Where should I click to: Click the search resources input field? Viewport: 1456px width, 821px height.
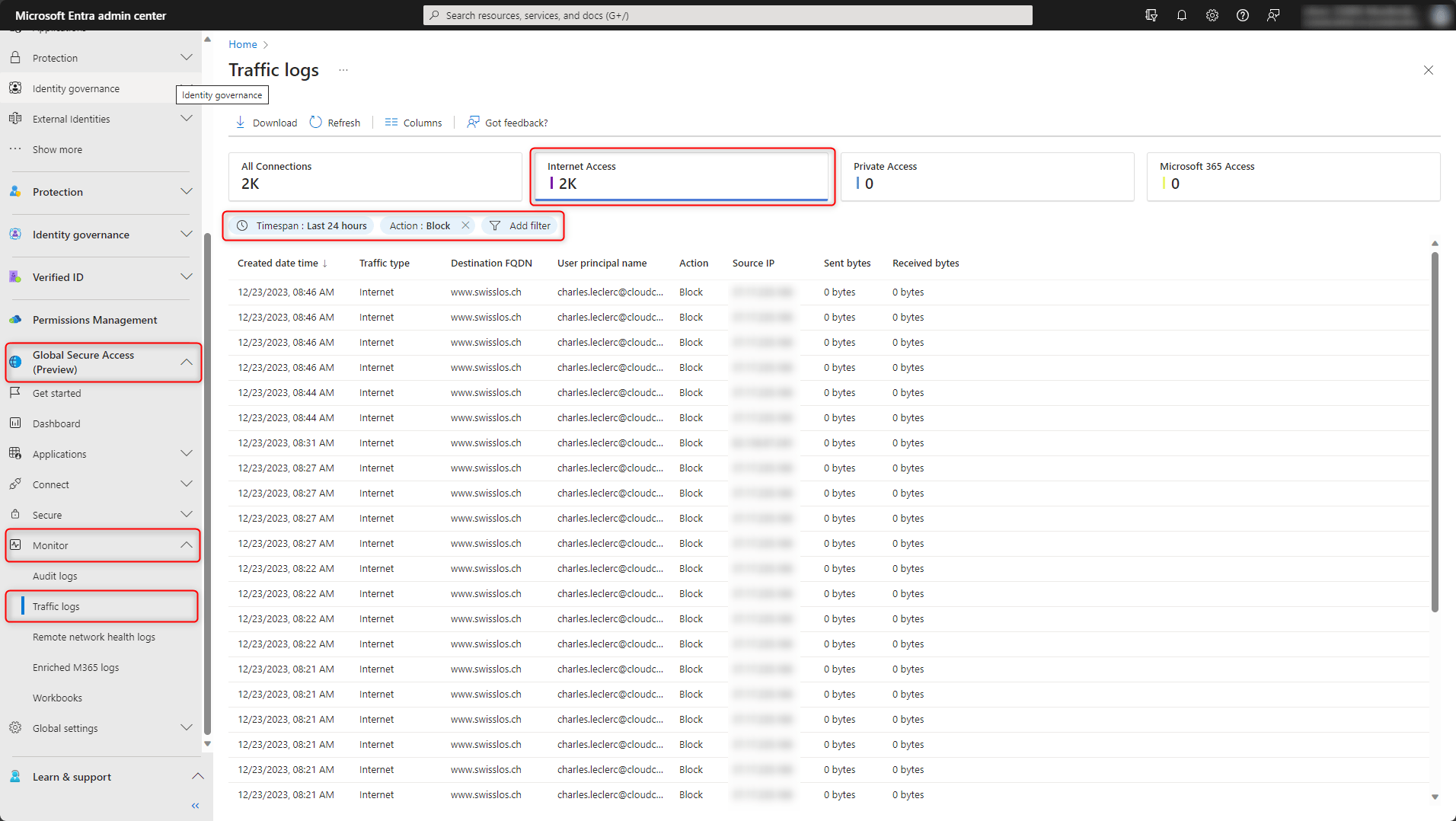point(726,15)
